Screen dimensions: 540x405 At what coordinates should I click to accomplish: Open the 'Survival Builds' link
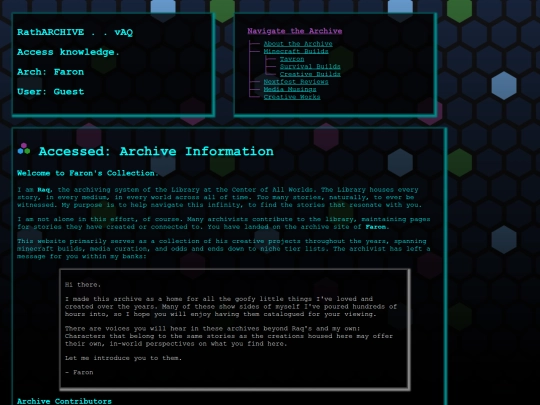tap(310, 66)
